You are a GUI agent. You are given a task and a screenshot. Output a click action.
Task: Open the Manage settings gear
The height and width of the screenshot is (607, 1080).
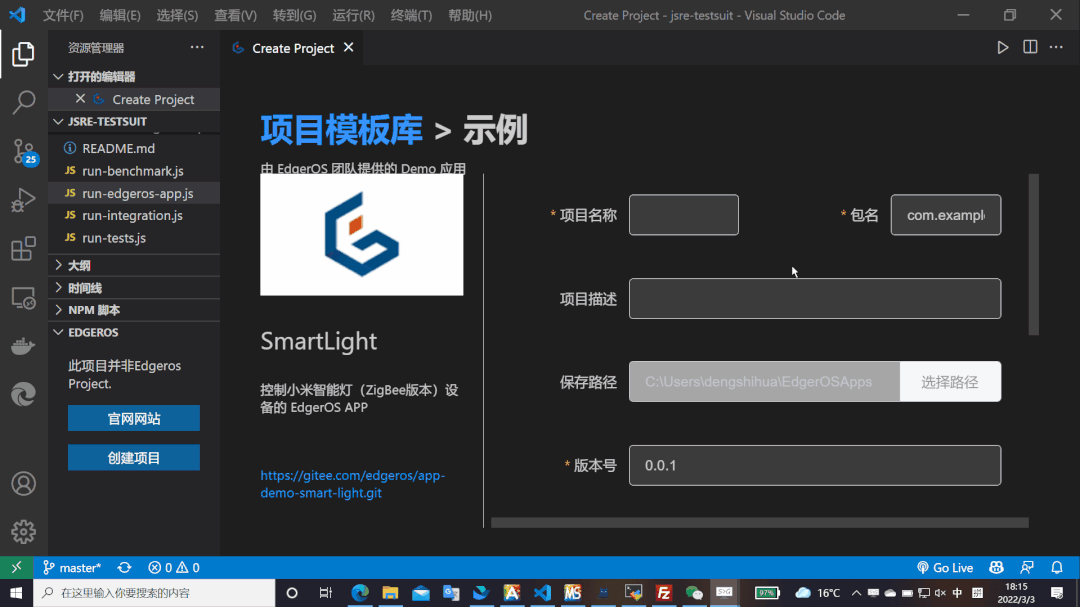(23, 532)
